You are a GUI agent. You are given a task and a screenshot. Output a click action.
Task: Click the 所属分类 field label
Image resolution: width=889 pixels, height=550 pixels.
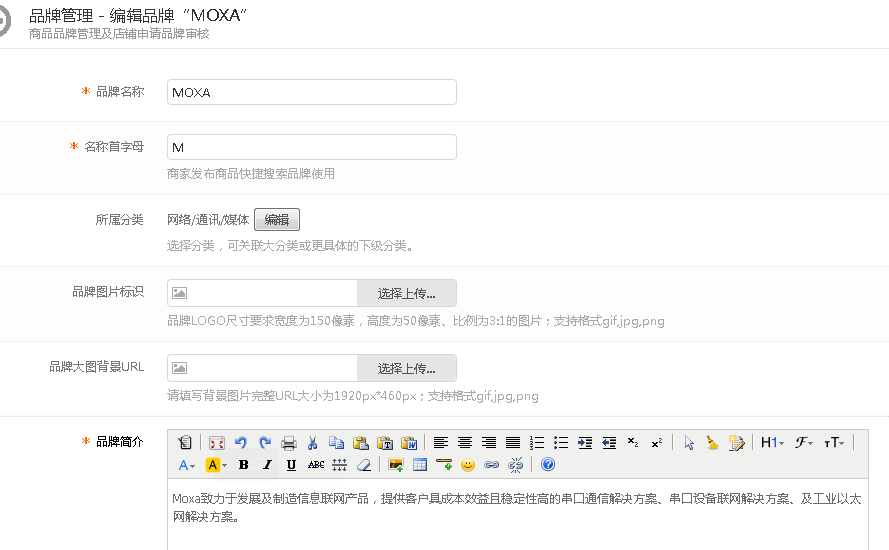point(120,220)
